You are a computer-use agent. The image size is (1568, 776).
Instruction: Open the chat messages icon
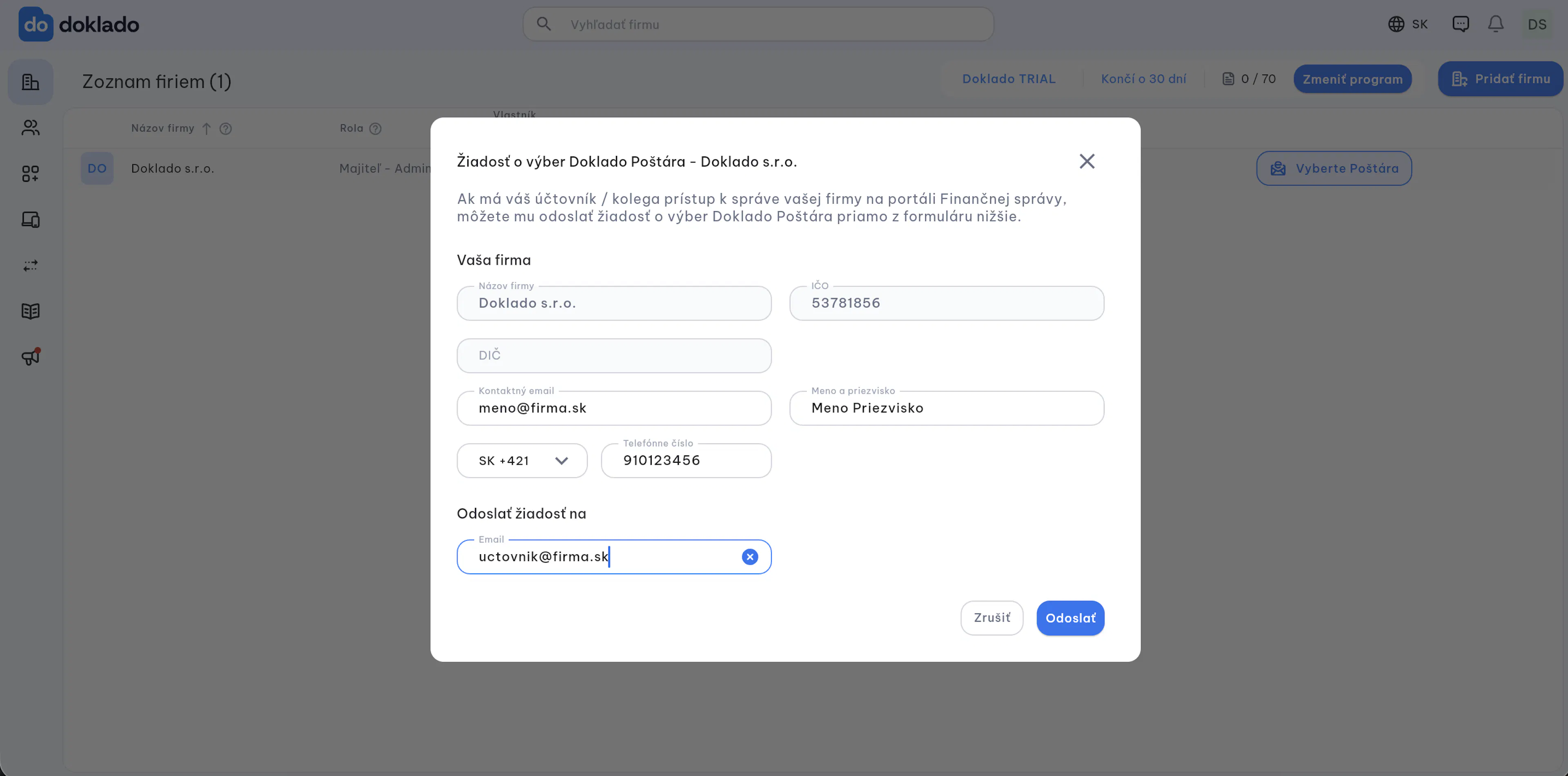point(1460,24)
